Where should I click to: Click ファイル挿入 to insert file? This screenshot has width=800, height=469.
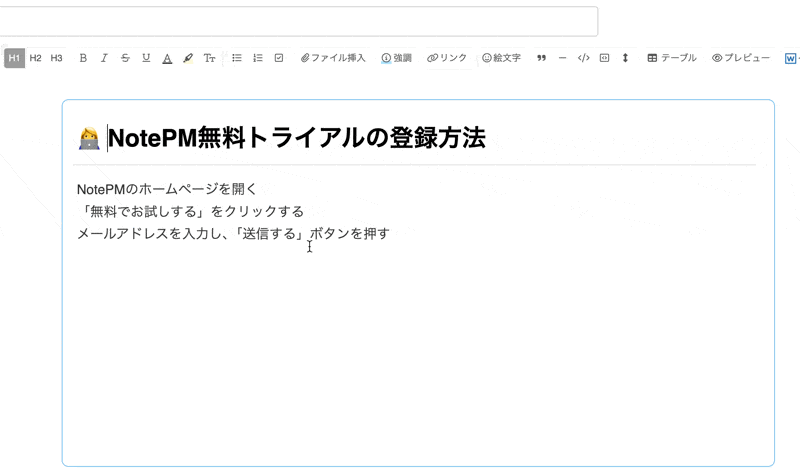[x=333, y=58]
